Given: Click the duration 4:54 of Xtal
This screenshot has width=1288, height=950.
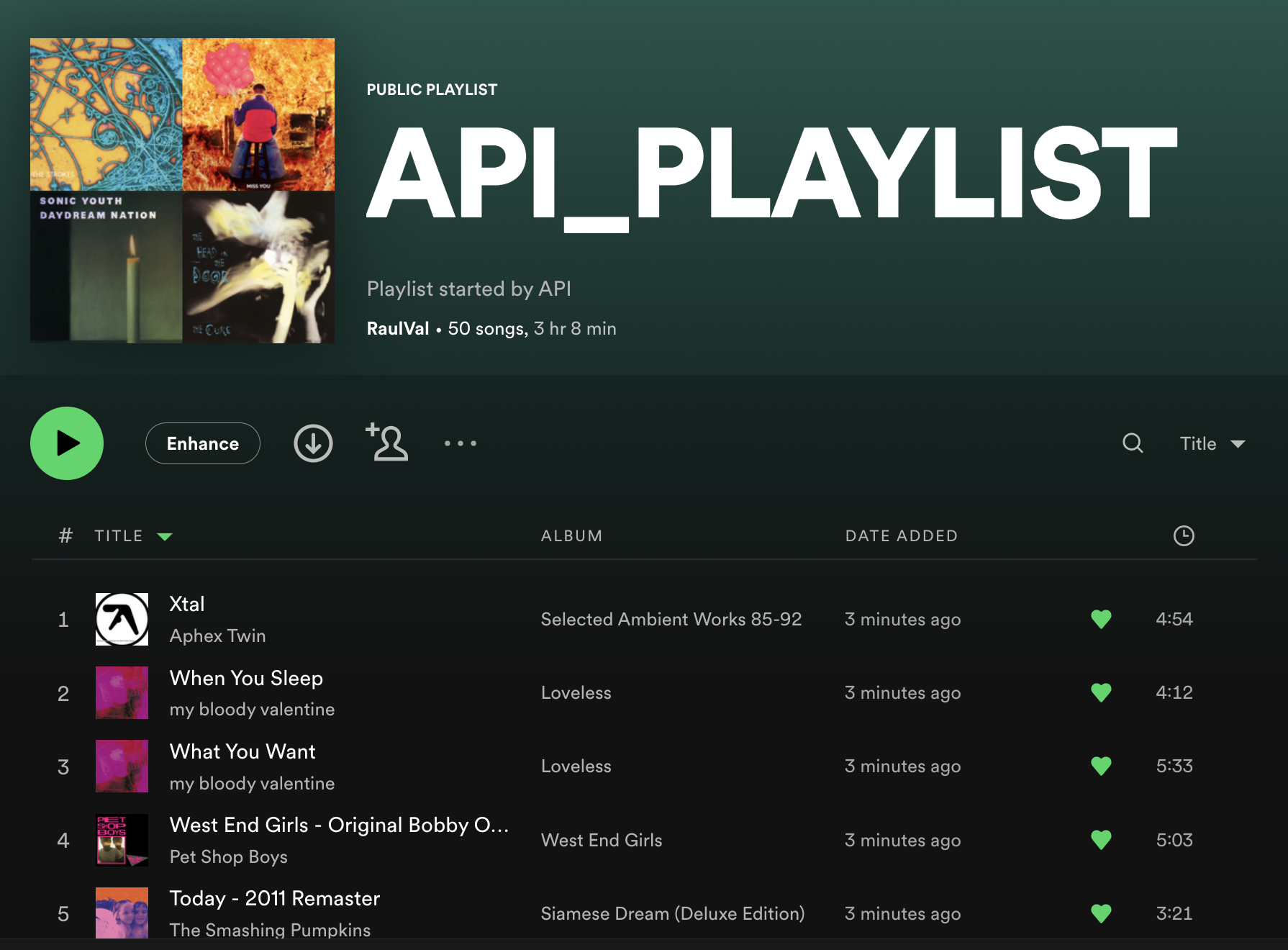Looking at the screenshot, I should pos(1174,619).
